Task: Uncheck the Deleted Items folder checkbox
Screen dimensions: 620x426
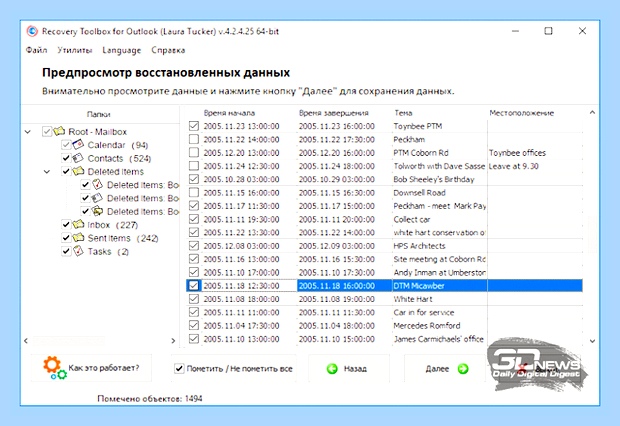Action: 66,171
